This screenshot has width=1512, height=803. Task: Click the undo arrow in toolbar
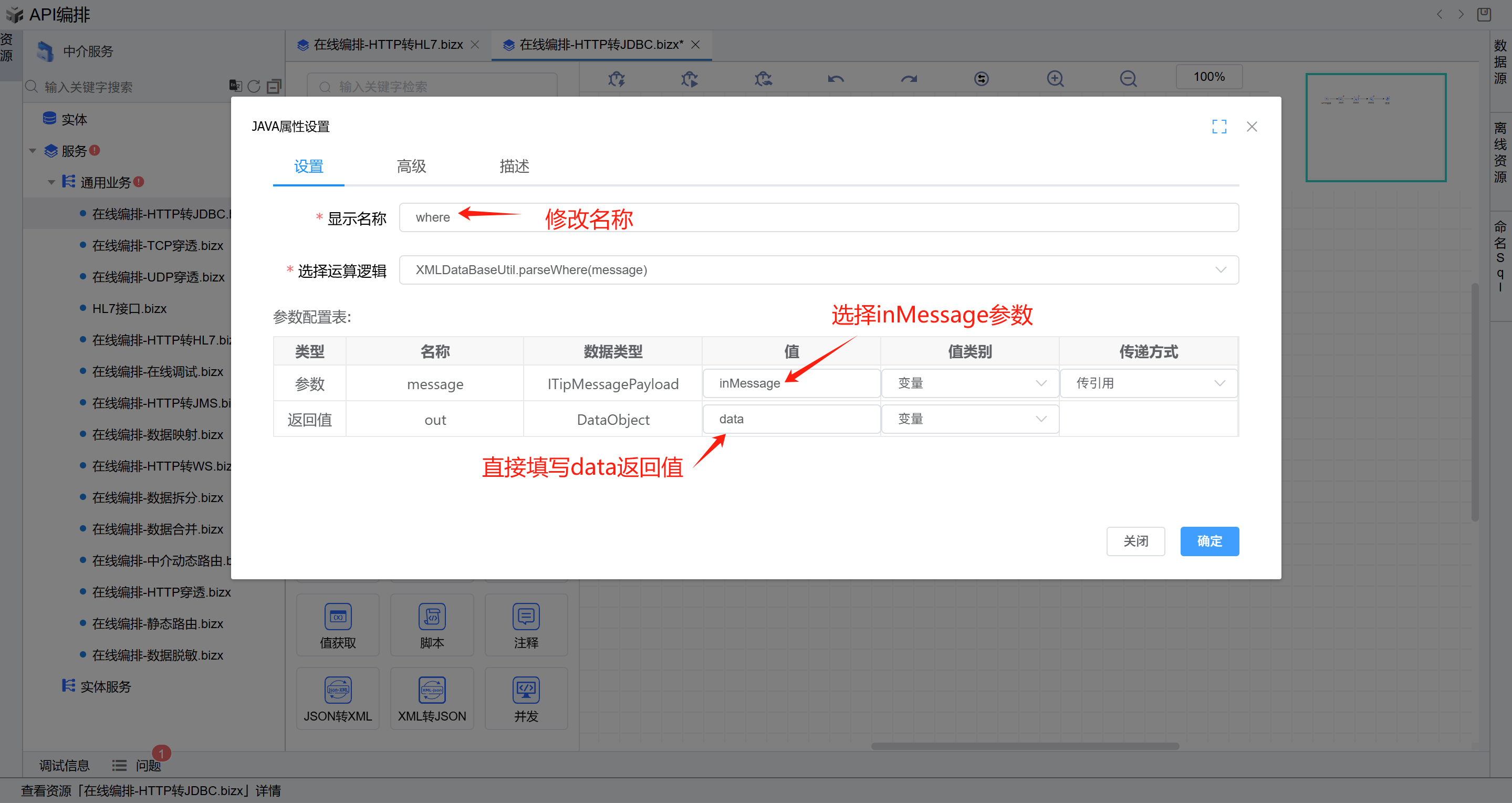836,79
